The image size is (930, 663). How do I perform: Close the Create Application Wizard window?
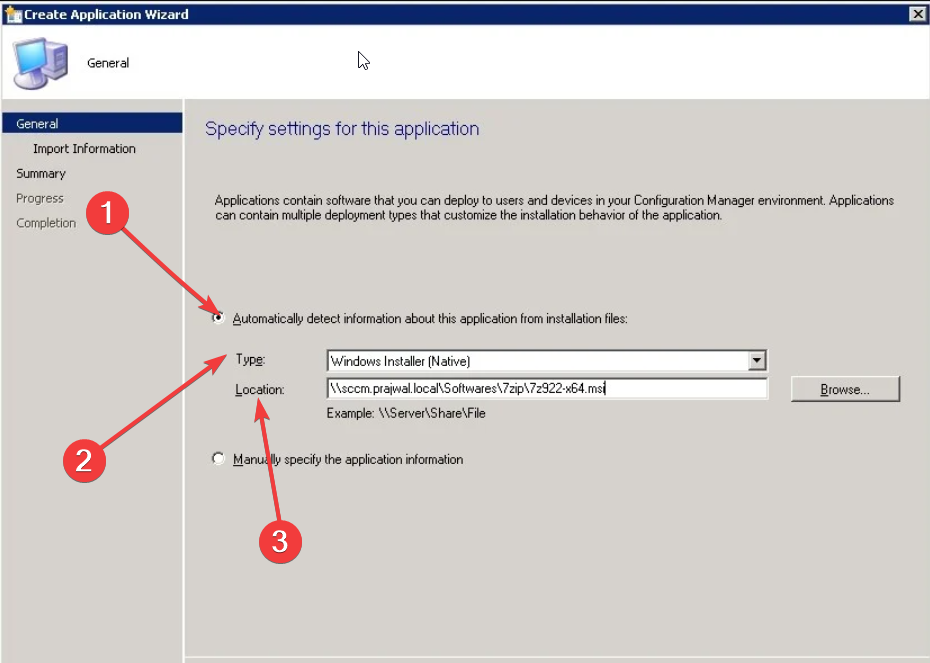[x=917, y=14]
